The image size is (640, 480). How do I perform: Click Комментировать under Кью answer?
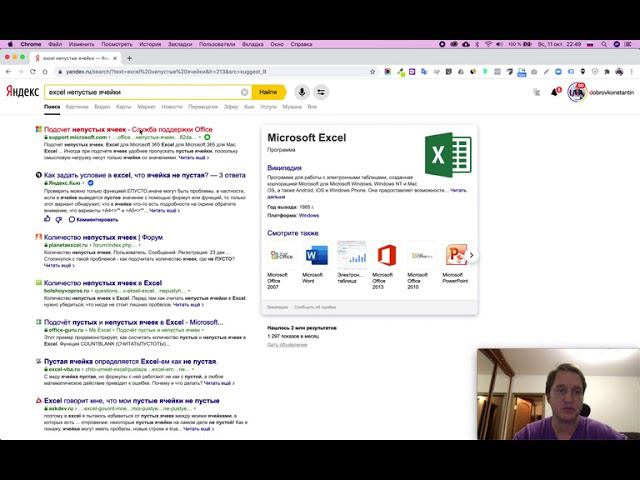pyautogui.click(x=93, y=220)
